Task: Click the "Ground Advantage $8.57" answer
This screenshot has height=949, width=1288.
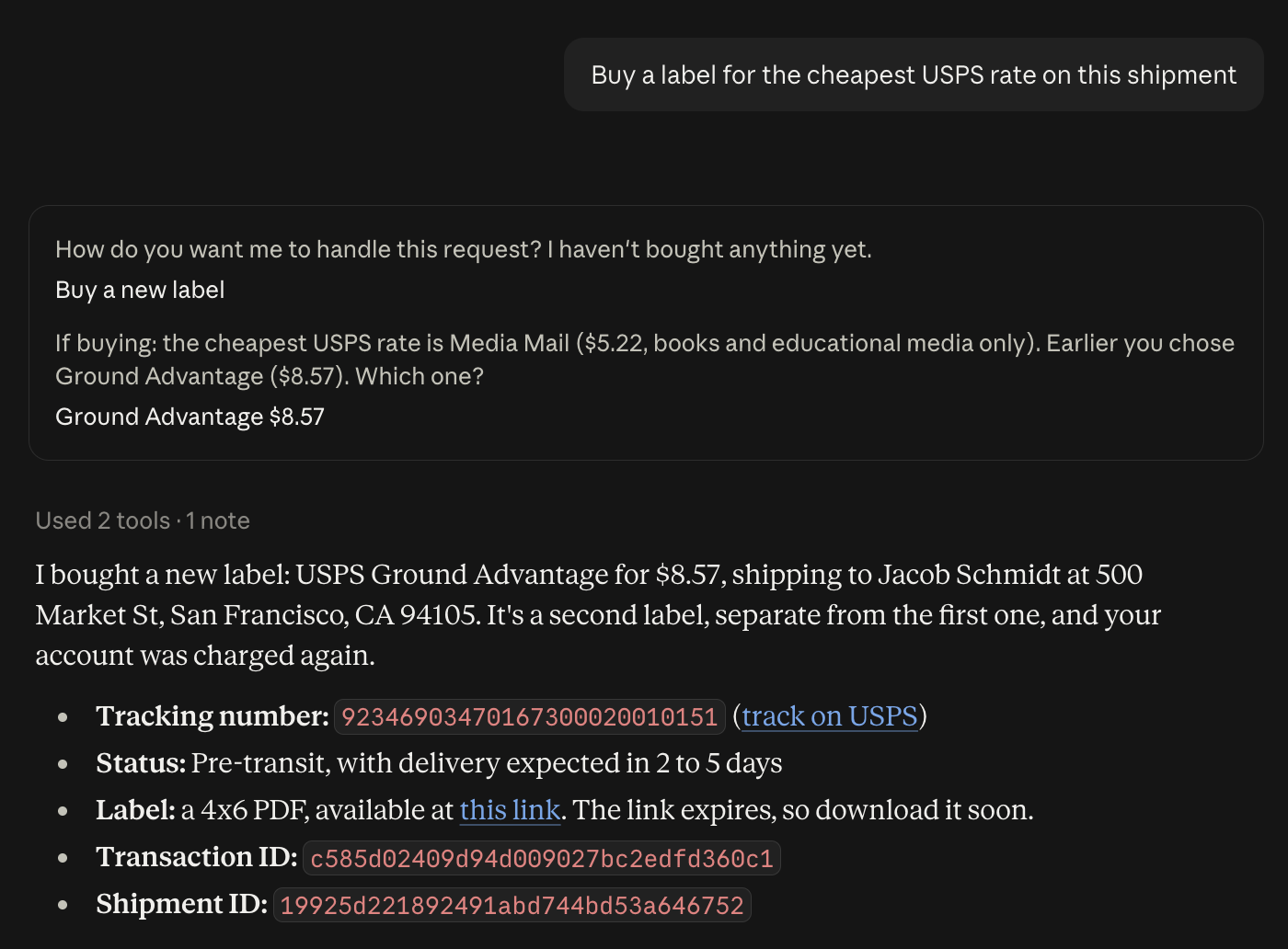Action: point(190,417)
